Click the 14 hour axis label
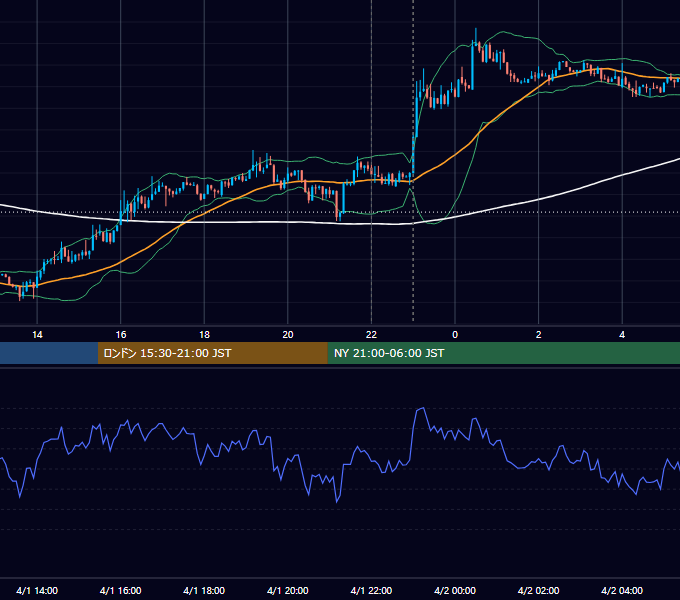Screen dimensions: 680x600 pyautogui.click(x=37, y=335)
